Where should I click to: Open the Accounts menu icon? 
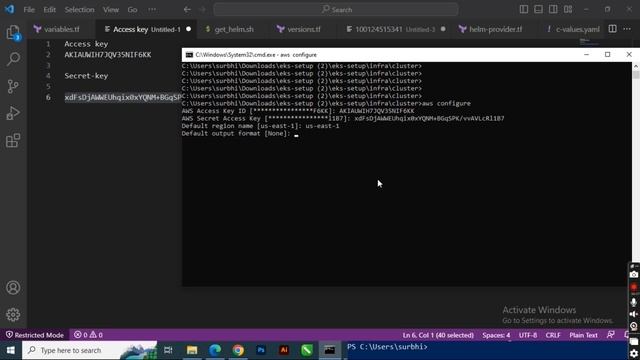[13, 288]
